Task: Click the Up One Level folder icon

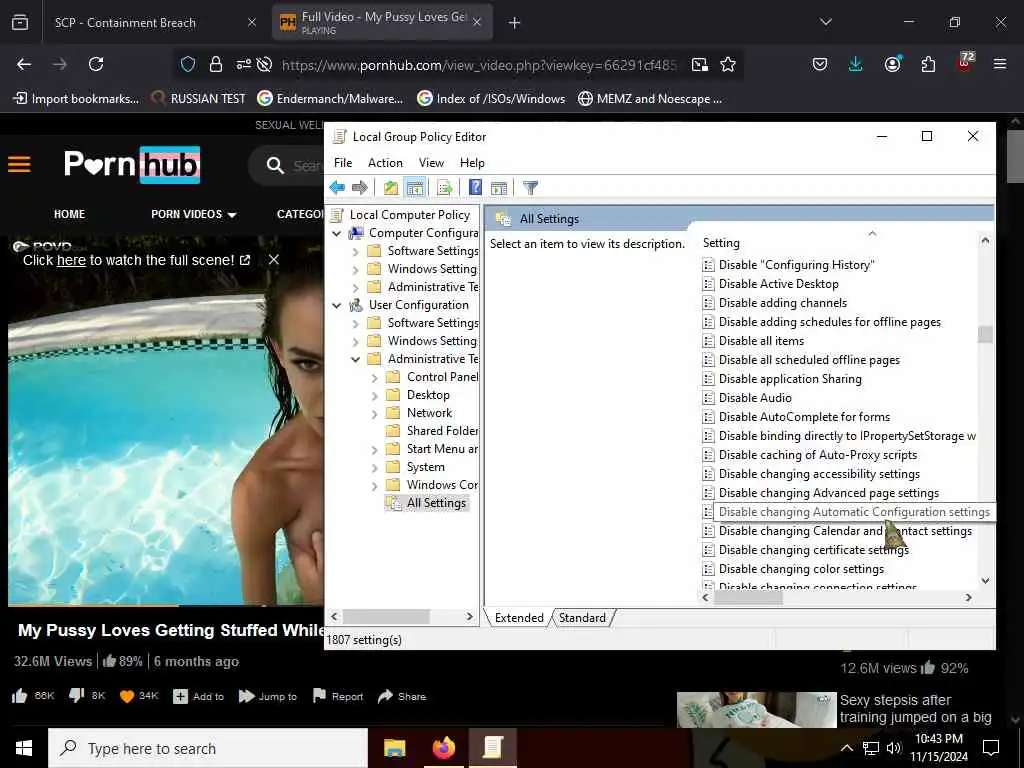Action: pyautogui.click(x=391, y=188)
